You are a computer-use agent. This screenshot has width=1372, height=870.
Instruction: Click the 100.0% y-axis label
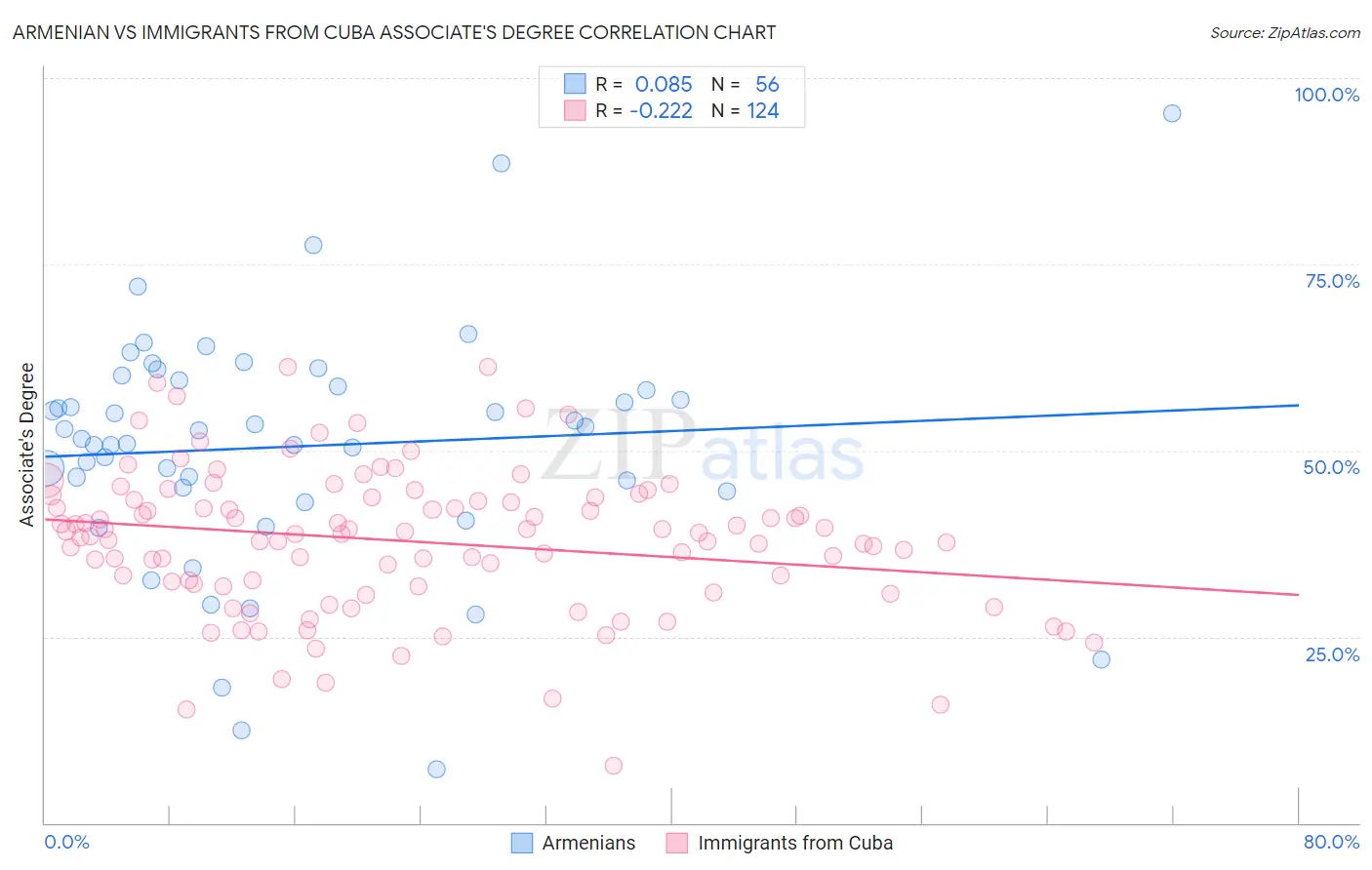(x=1326, y=95)
